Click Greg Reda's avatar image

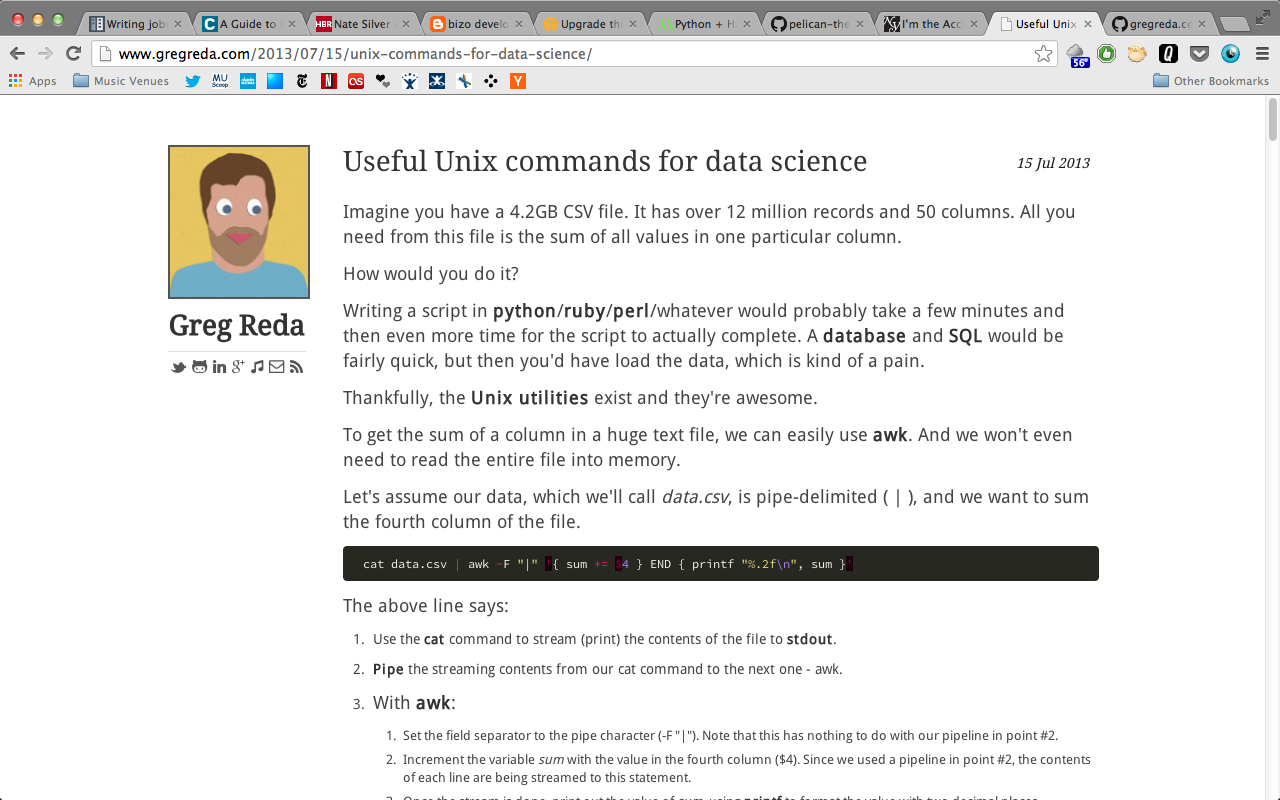pos(239,222)
